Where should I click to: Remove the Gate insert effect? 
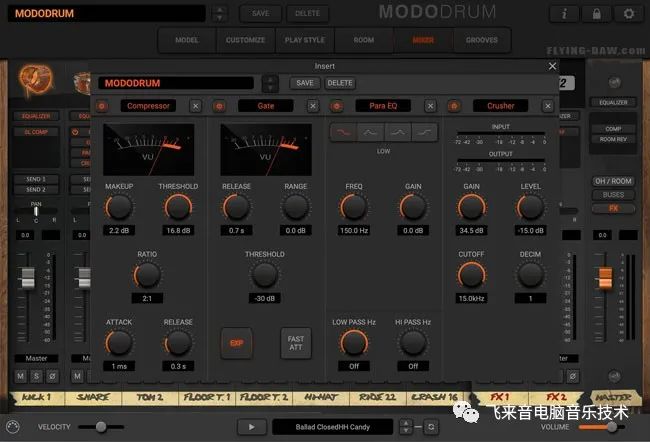click(313, 106)
